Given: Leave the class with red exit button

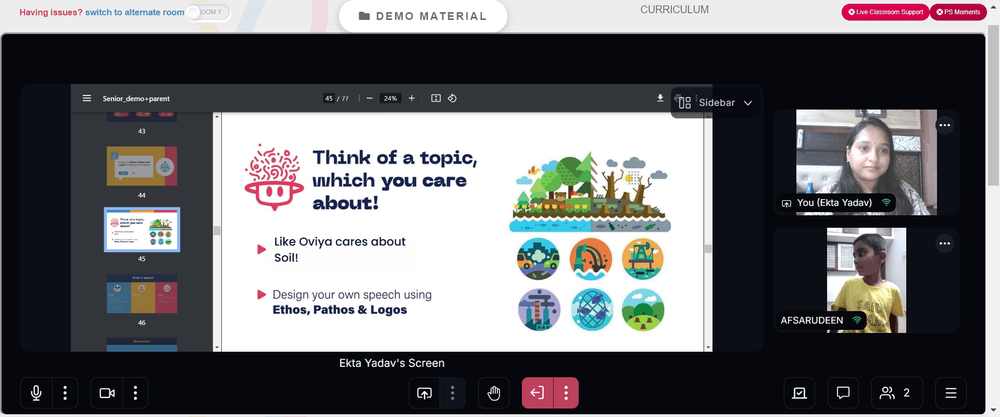Looking at the screenshot, I should [538, 393].
